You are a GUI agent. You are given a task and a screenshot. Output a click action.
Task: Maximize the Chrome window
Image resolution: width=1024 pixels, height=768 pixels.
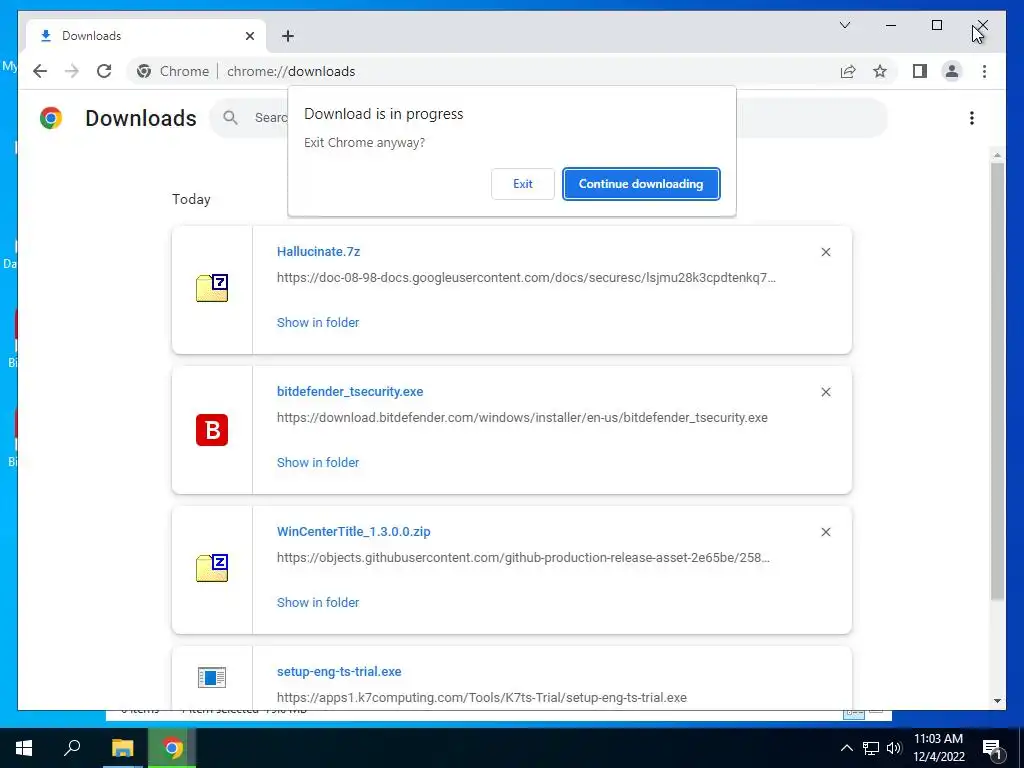[x=936, y=25]
